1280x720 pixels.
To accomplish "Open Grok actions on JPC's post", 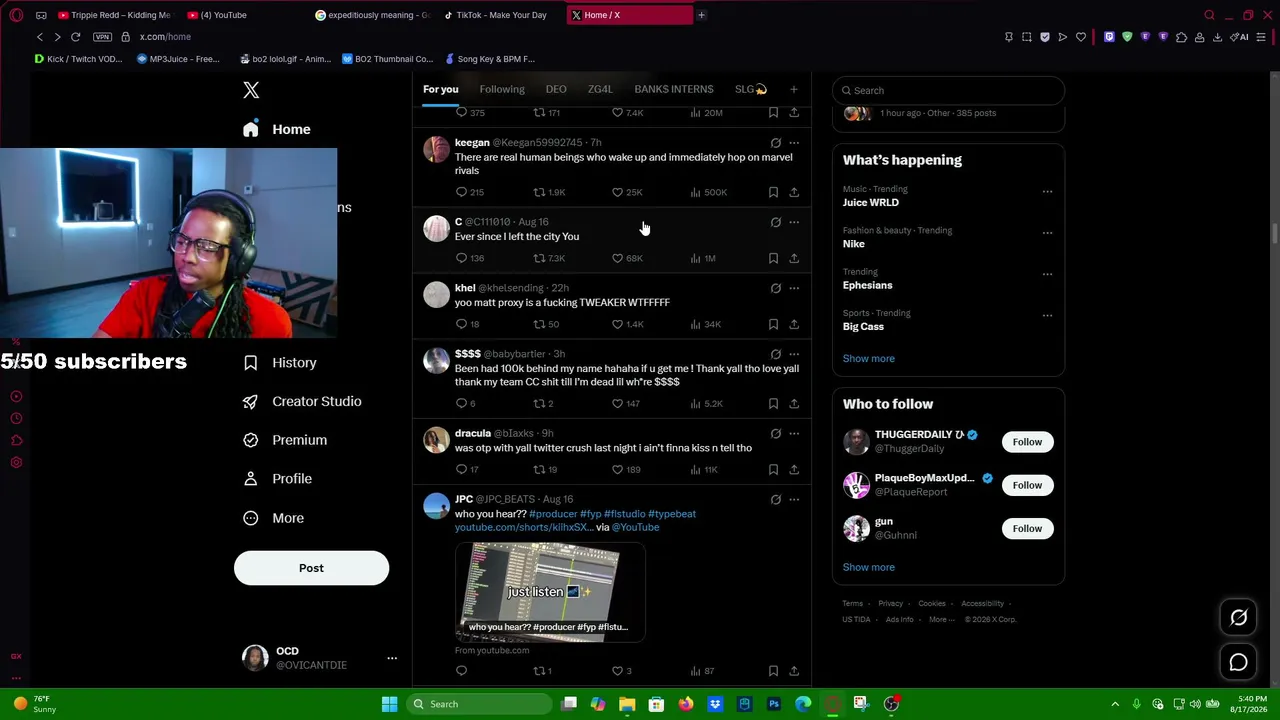I will (775, 499).
